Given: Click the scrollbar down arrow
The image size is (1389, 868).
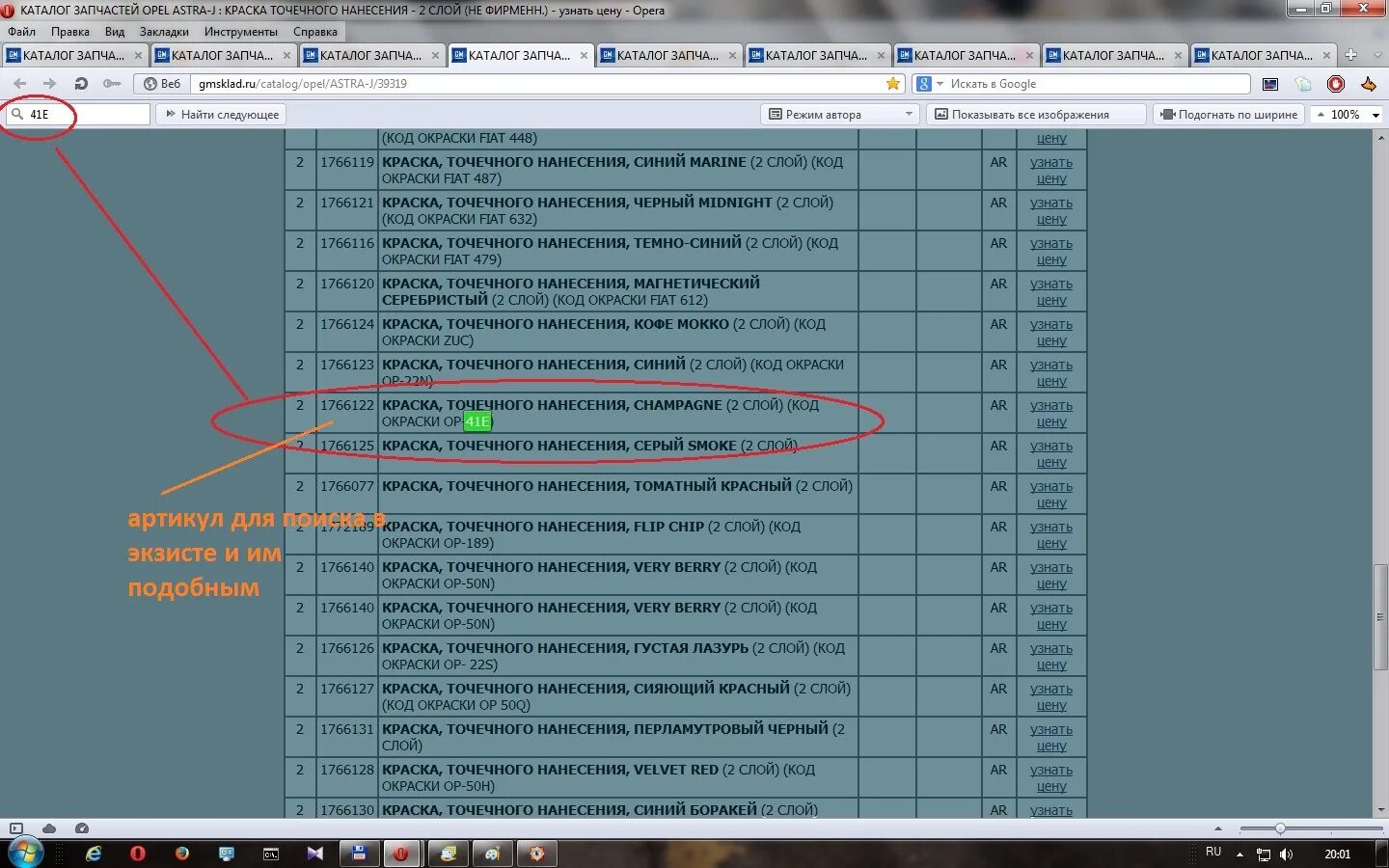Looking at the screenshot, I should 1380,810.
